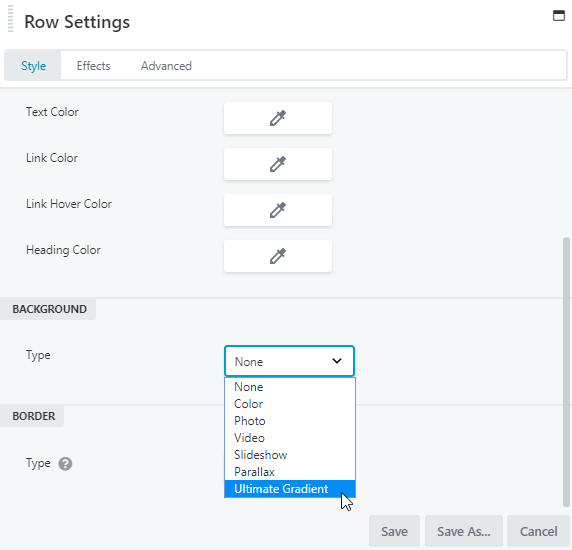Open the Text Color eyedropper picker

pyautogui.click(x=278, y=118)
